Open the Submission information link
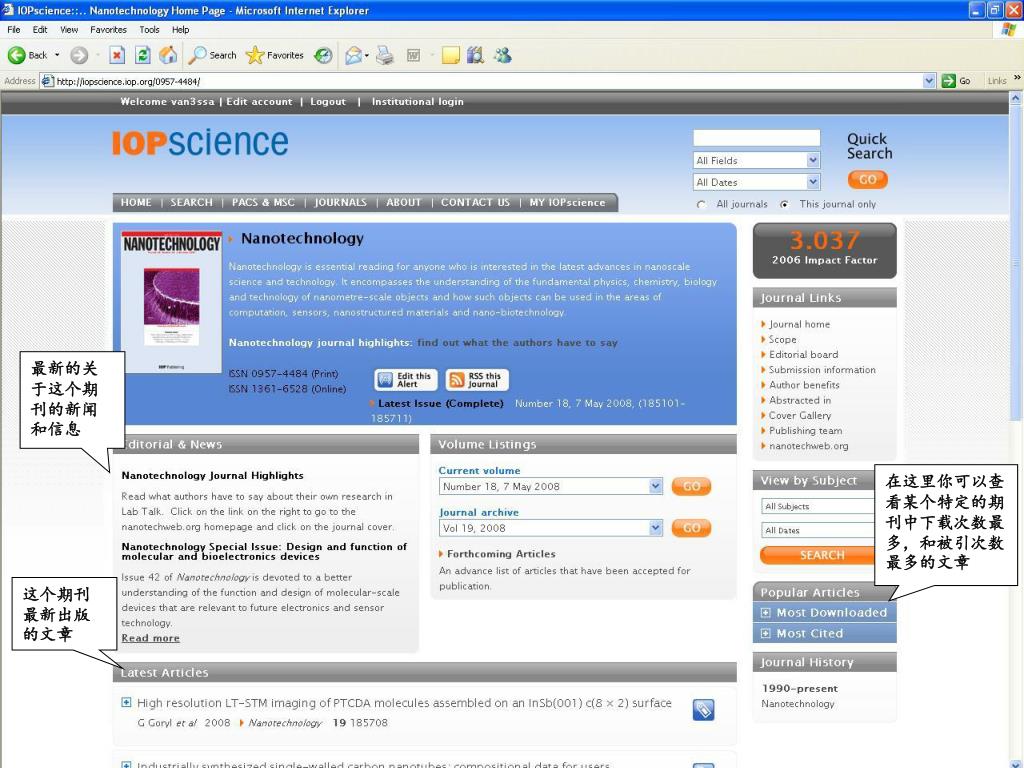Viewport: 1024px width, 768px height. tap(822, 370)
